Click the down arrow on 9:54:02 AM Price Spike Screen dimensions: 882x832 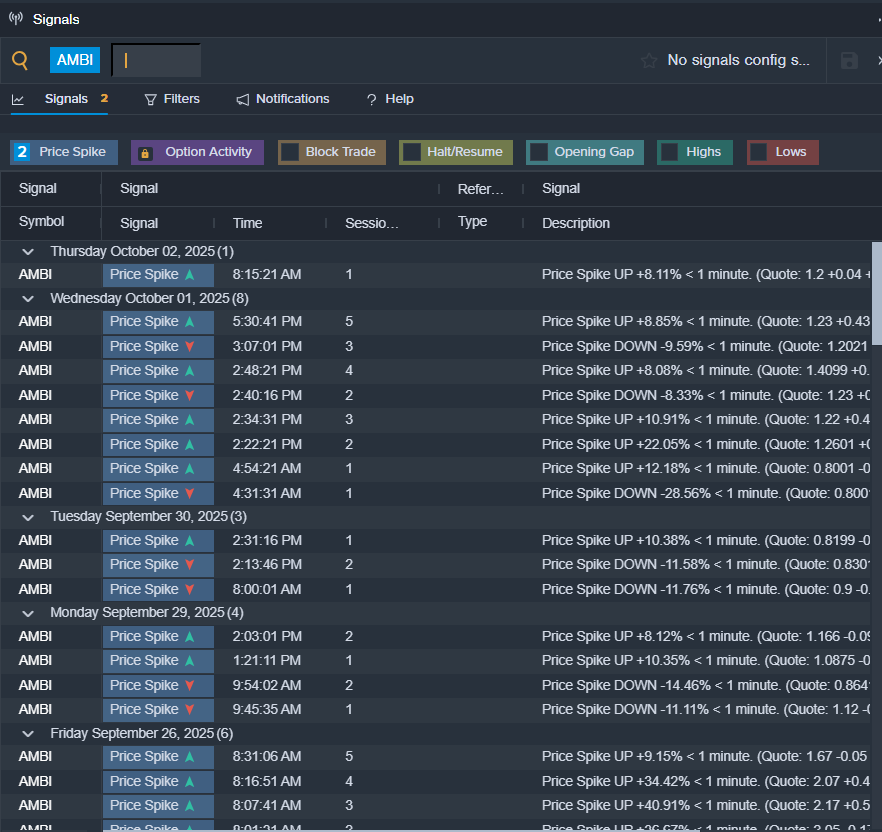point(189,685)
